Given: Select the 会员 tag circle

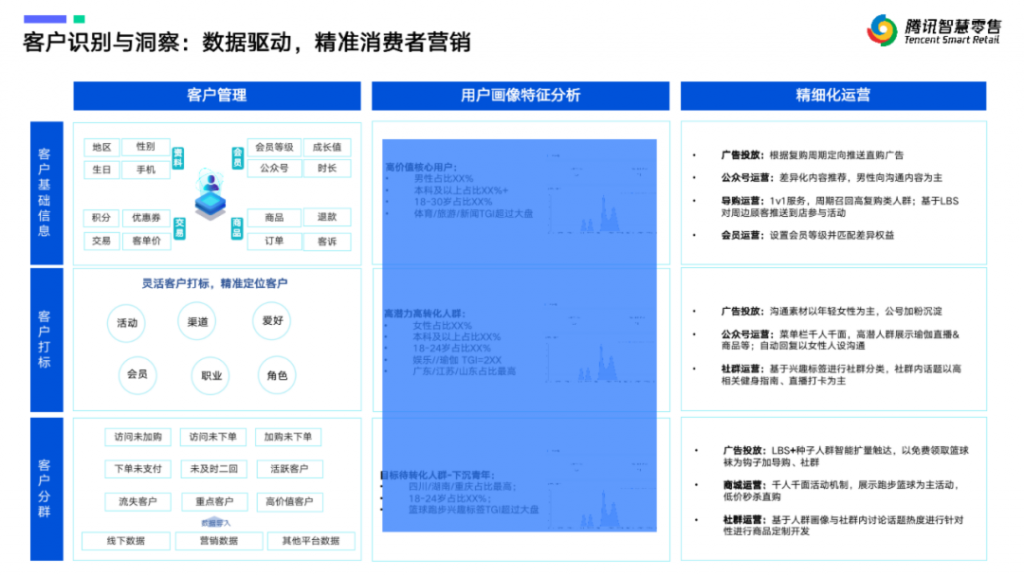Looking at the screenshot, I should pyautogui.click(x=137, y=374).
